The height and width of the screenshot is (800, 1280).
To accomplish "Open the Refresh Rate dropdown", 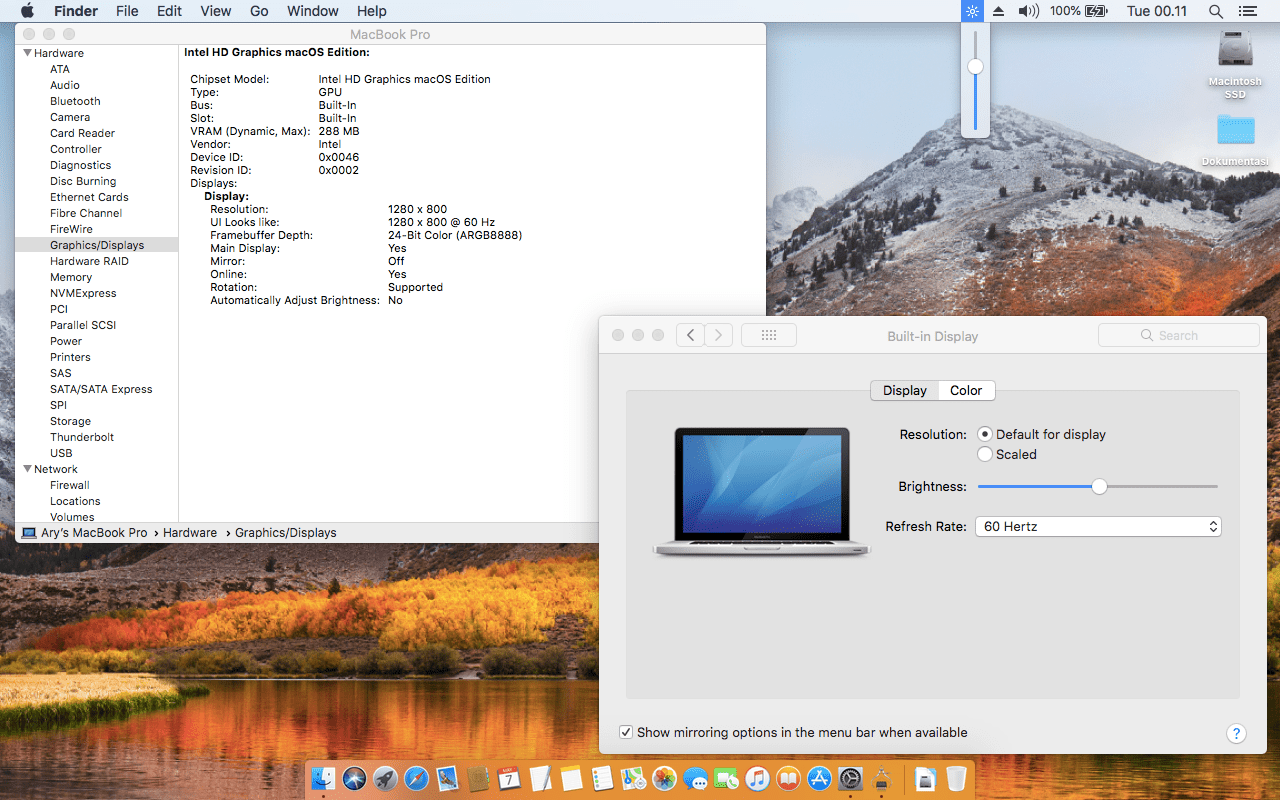I will click(1098, 526).
